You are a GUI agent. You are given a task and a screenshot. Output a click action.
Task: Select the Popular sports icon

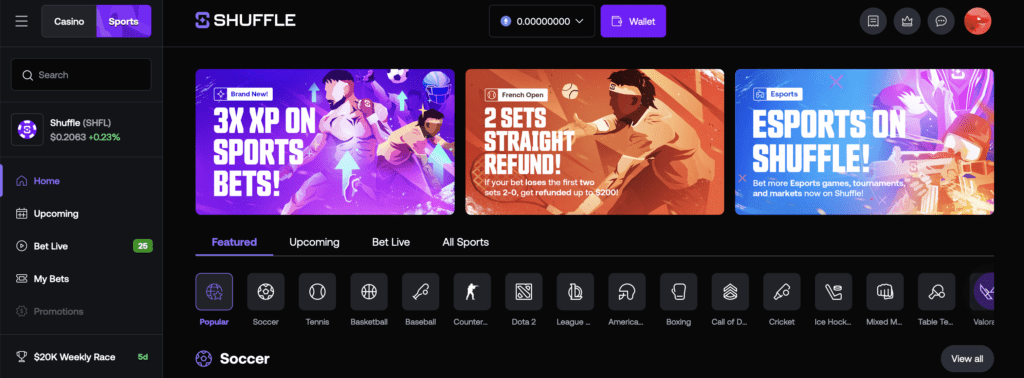[x=214, y=292]
